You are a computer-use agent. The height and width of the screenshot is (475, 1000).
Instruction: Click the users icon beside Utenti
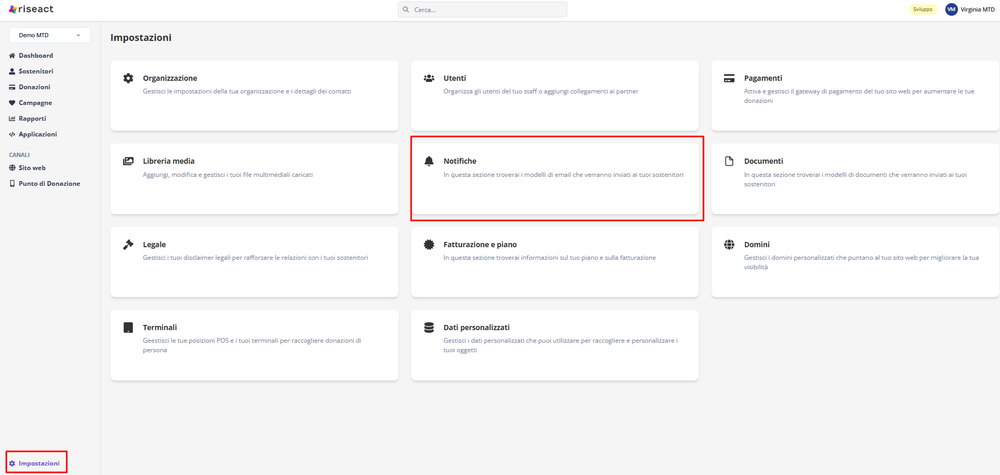coord(429,78)
